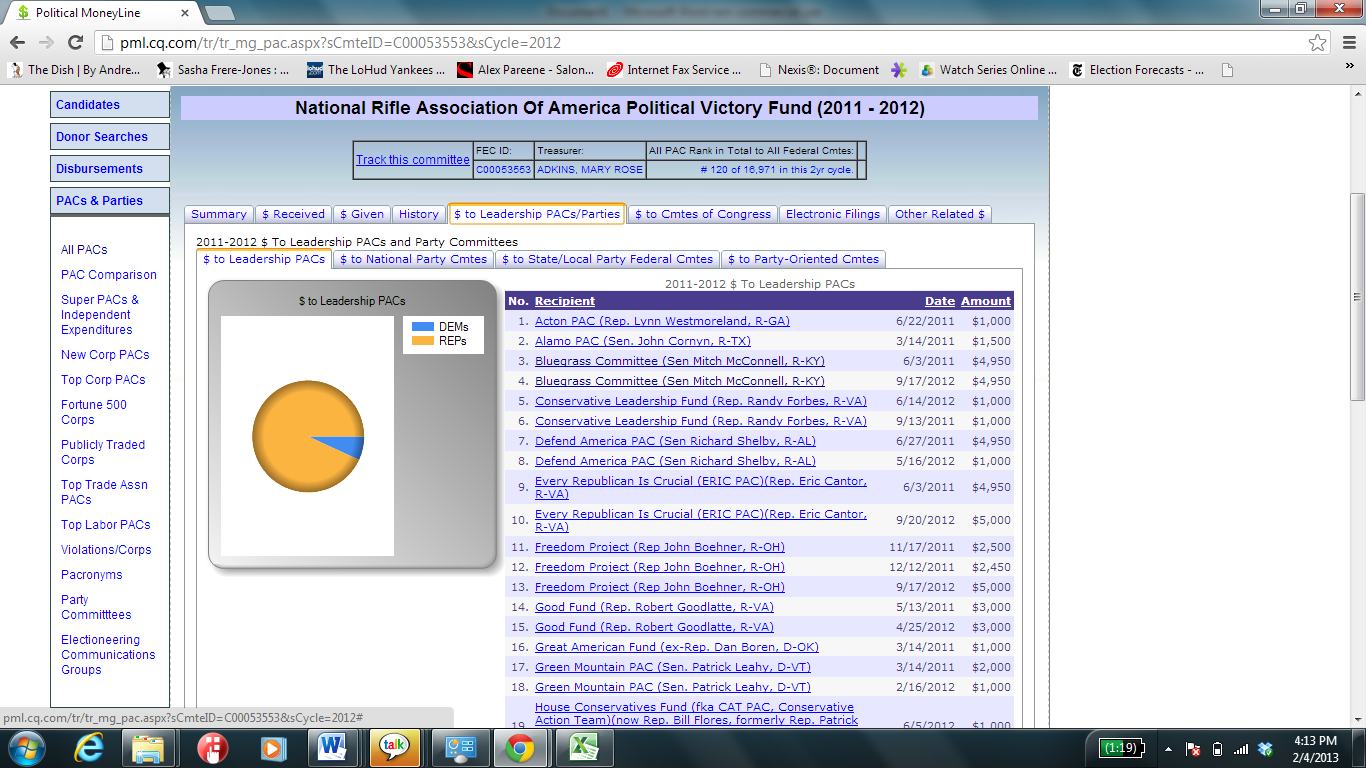Open the Acton PAC recipient link
Screen dimensions: 1366x768
[662, 321]
